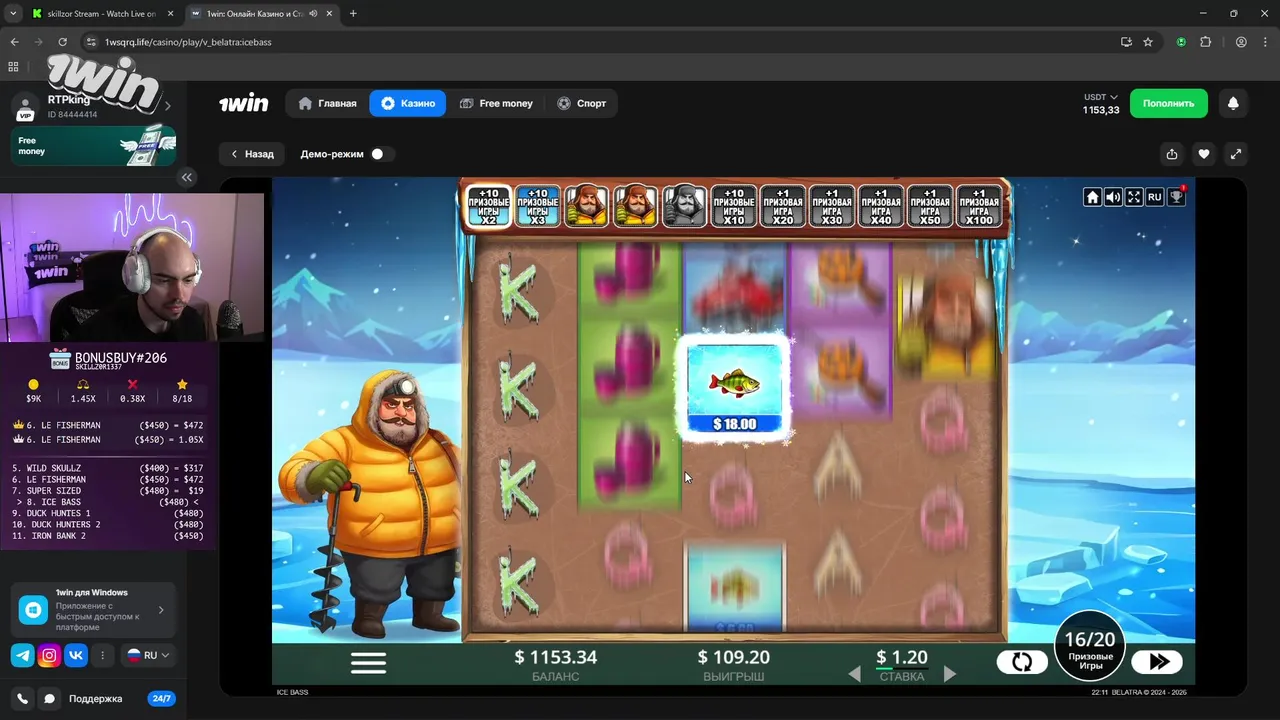This screenshot has width=1280, height=720.
Task: Click the 1win logo in header
Action: [x=244, y=103]
